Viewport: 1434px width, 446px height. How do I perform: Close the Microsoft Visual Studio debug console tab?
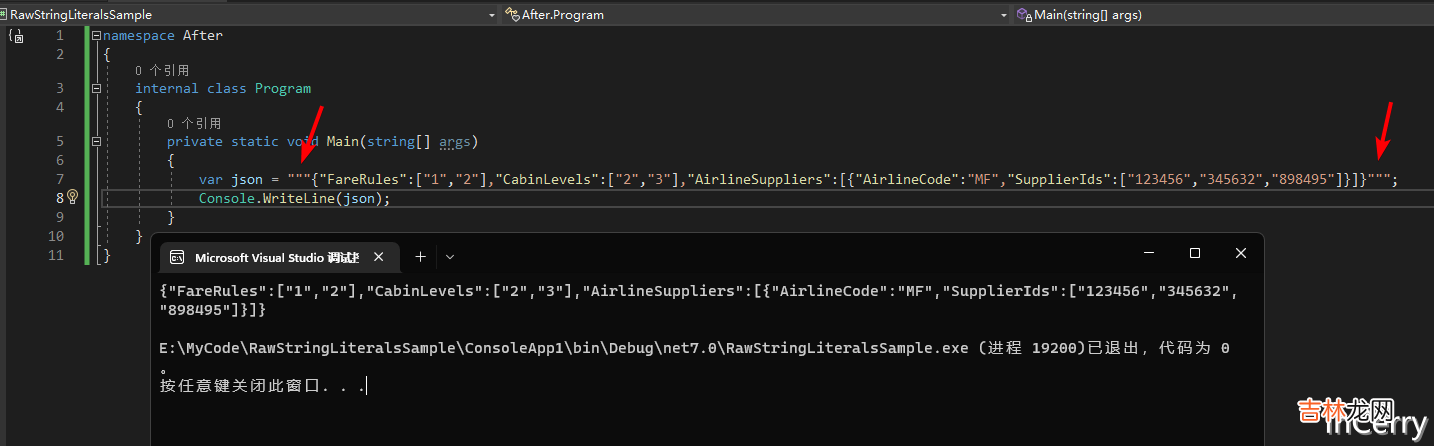click(379, 257)
